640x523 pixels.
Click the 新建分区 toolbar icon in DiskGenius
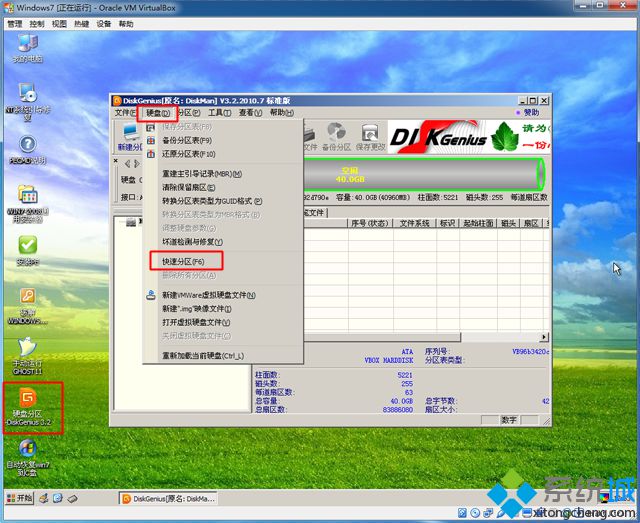(130, 137)
